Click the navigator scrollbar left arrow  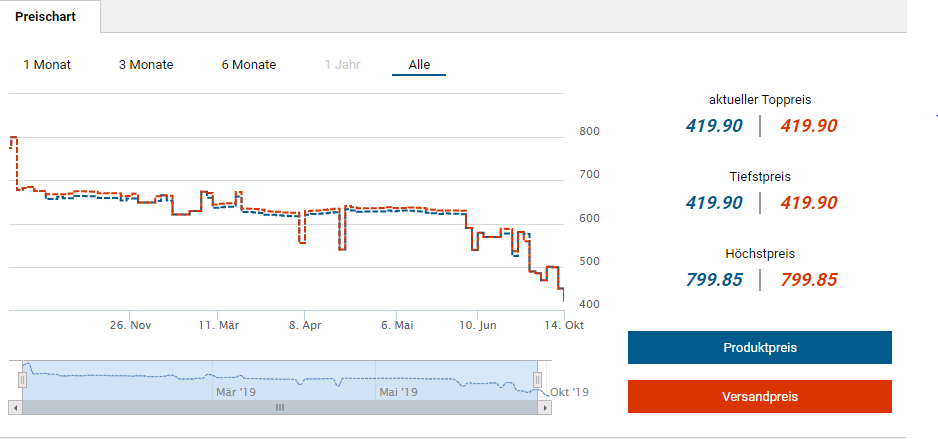[14, 408]
